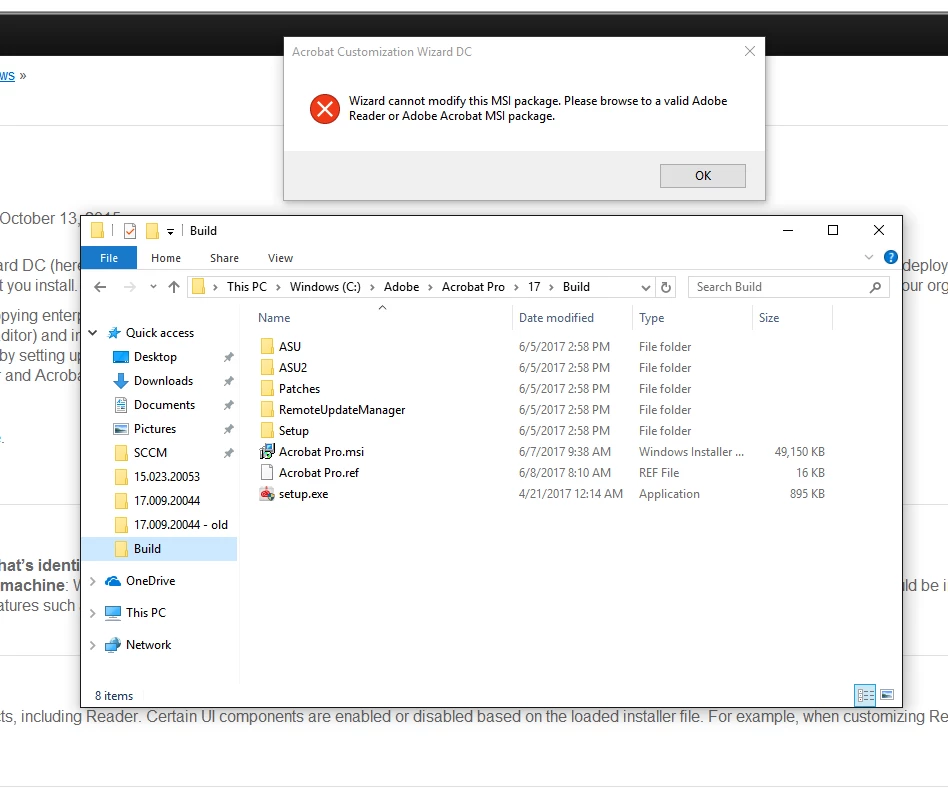The width and height of the screenshot is (948, 789).
Task: Click the pin icon next to SCCM
Action: tap(229, 453)
